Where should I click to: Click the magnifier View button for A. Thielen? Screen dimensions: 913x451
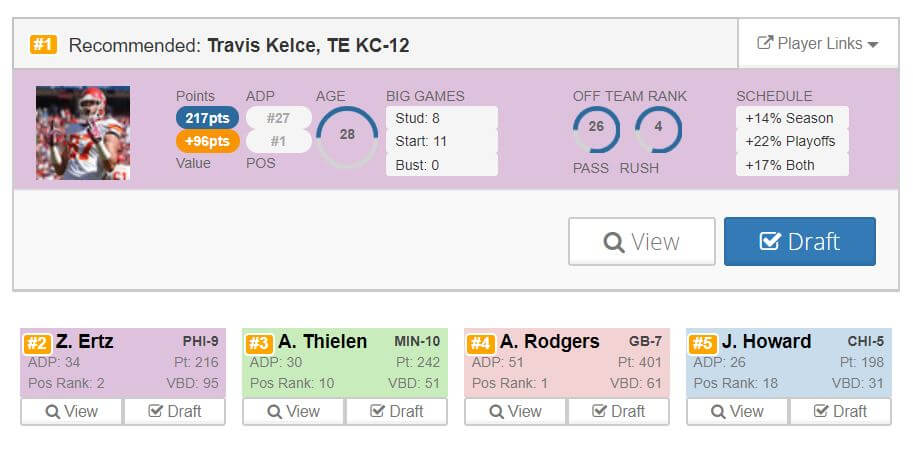[293, 411]
